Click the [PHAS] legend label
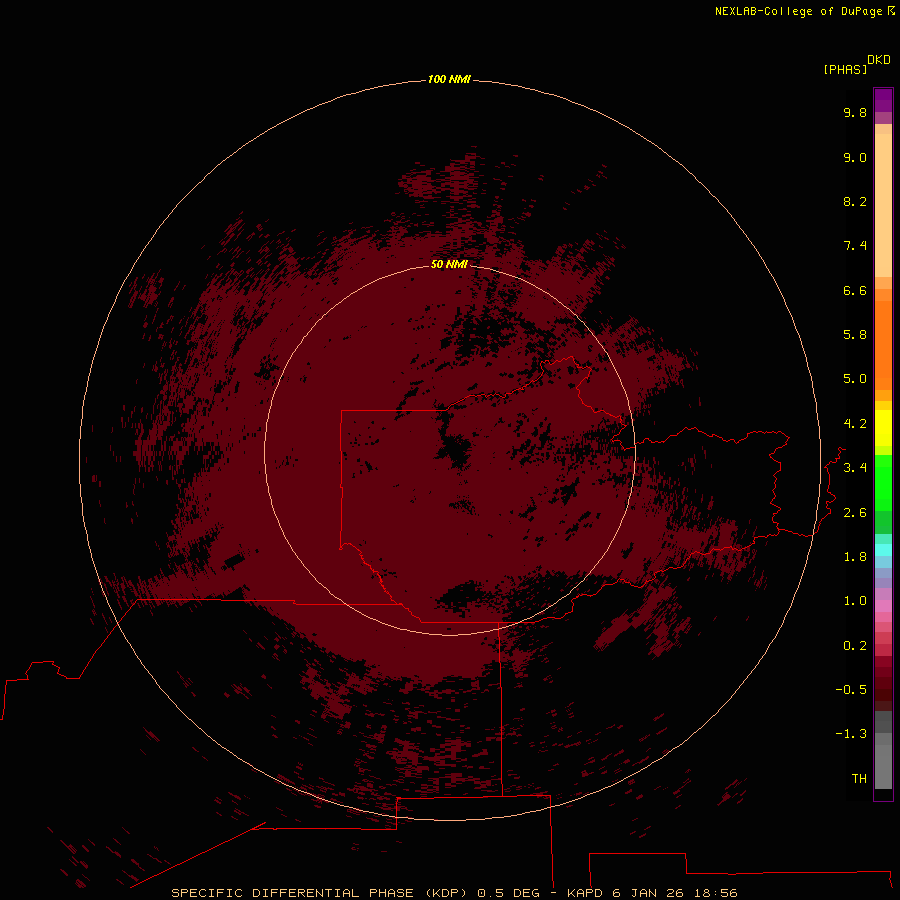Viewport: 900px width, 900px height. coord(845,70)
